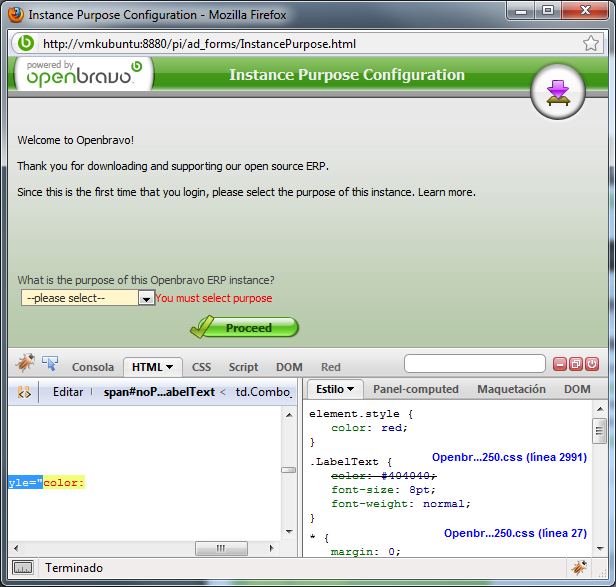Open the HTML tab dropdown arrow
Screen dimensions: 616x587
169,367
